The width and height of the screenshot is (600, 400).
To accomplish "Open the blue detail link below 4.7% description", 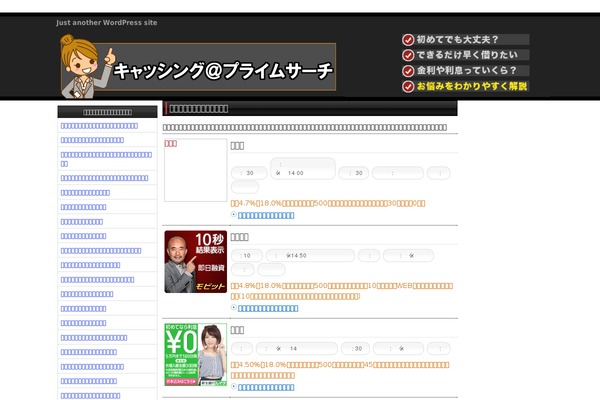I will tap(266, 216).
